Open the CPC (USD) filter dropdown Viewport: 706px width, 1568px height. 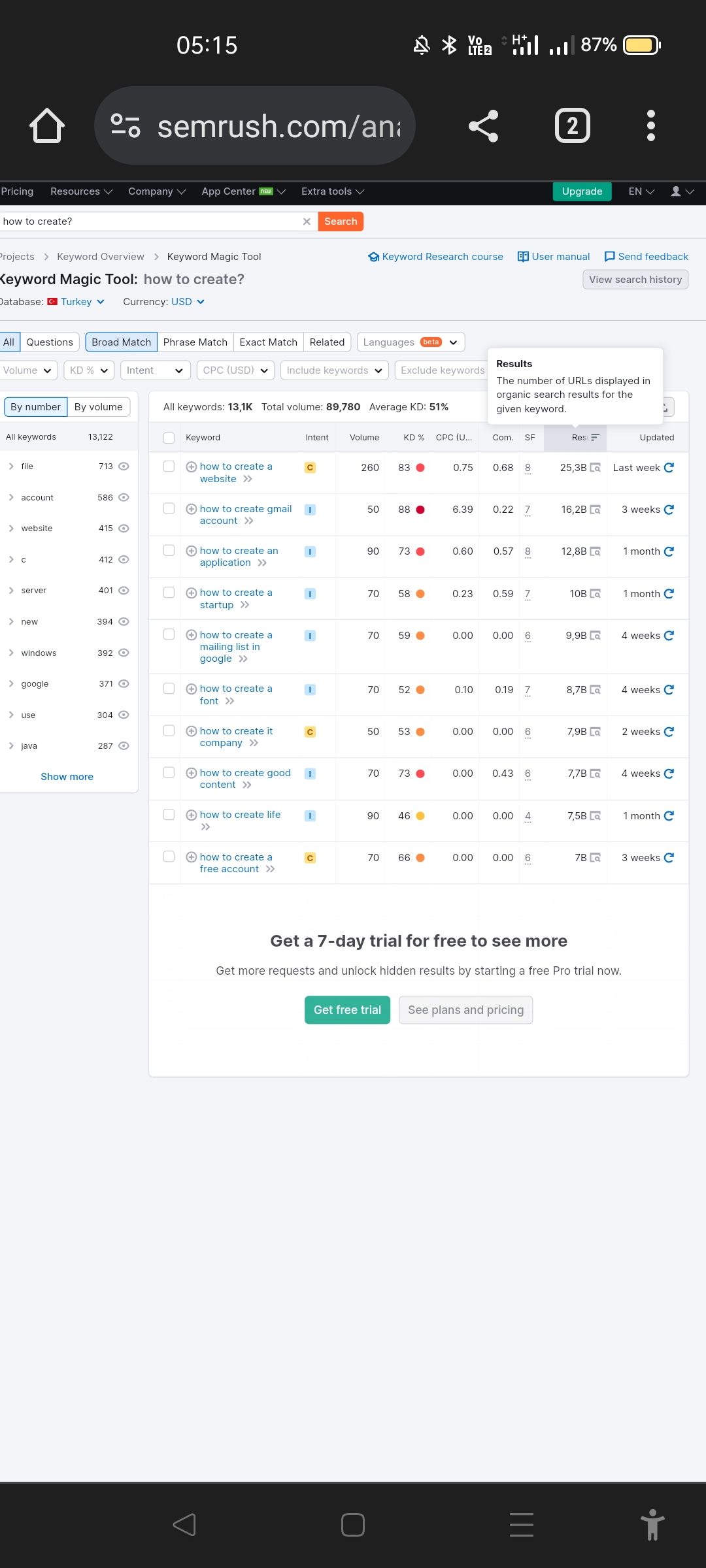pyautogui.click(x=235, y=370)
